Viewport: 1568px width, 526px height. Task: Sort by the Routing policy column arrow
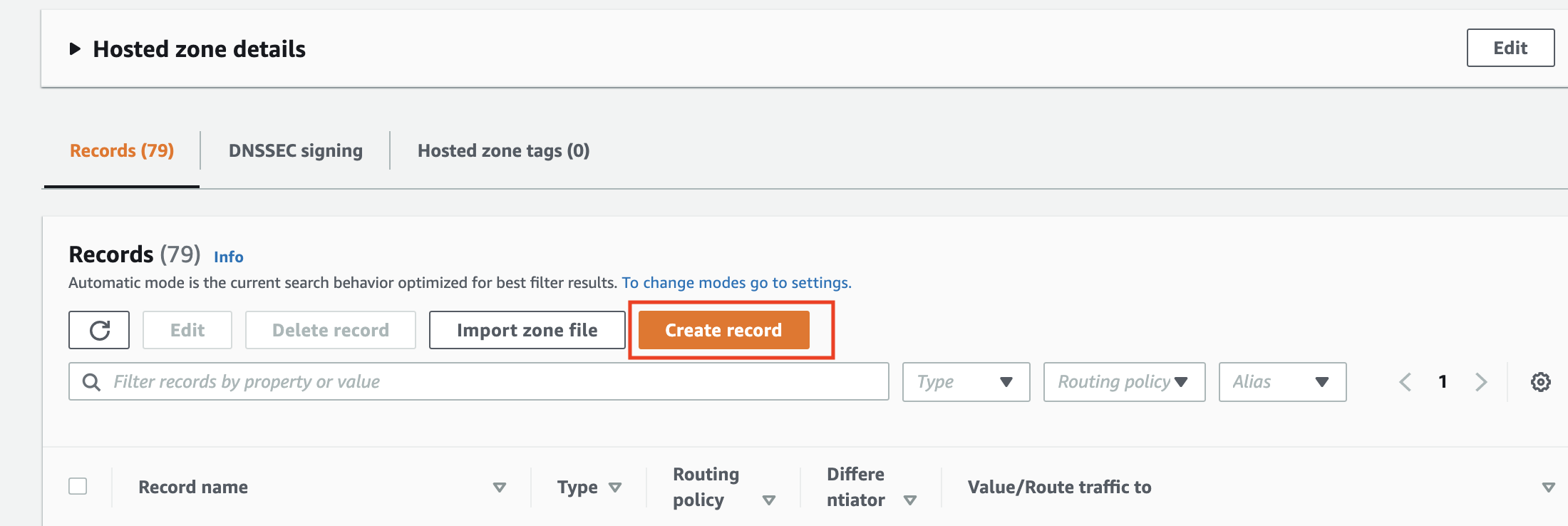[769, 500]
